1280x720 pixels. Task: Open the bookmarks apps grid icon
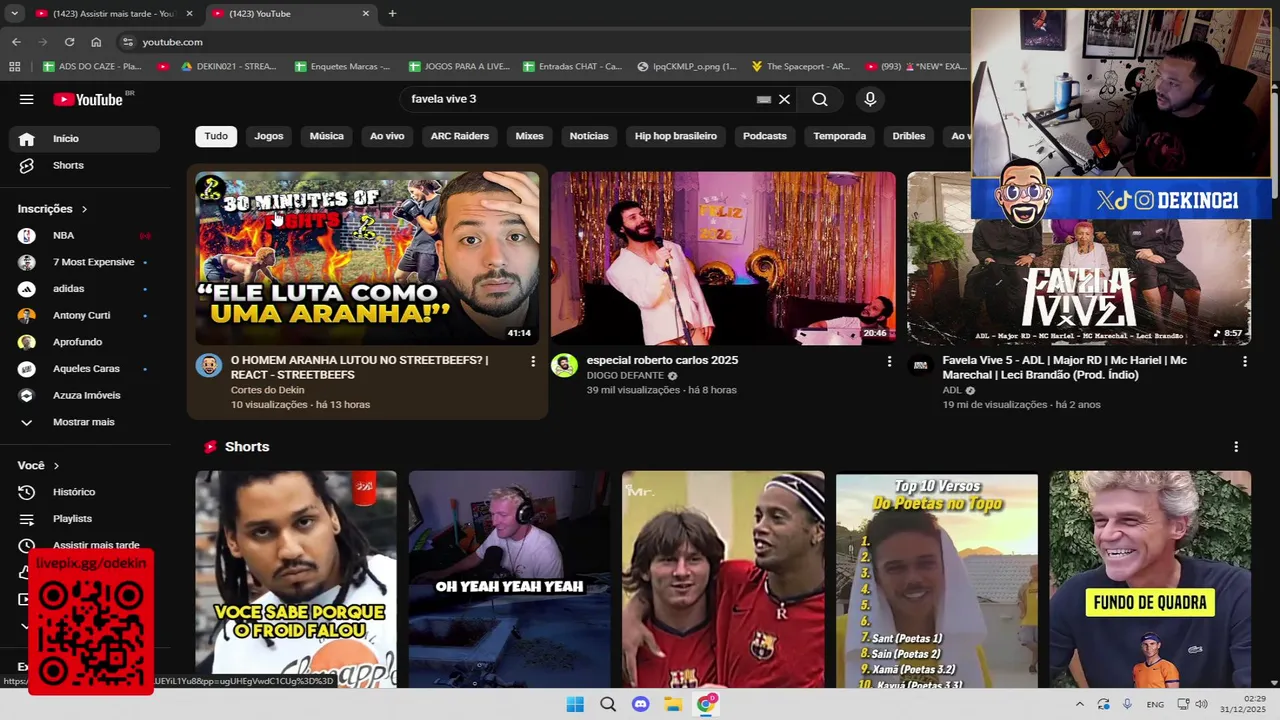pos(14,67)
